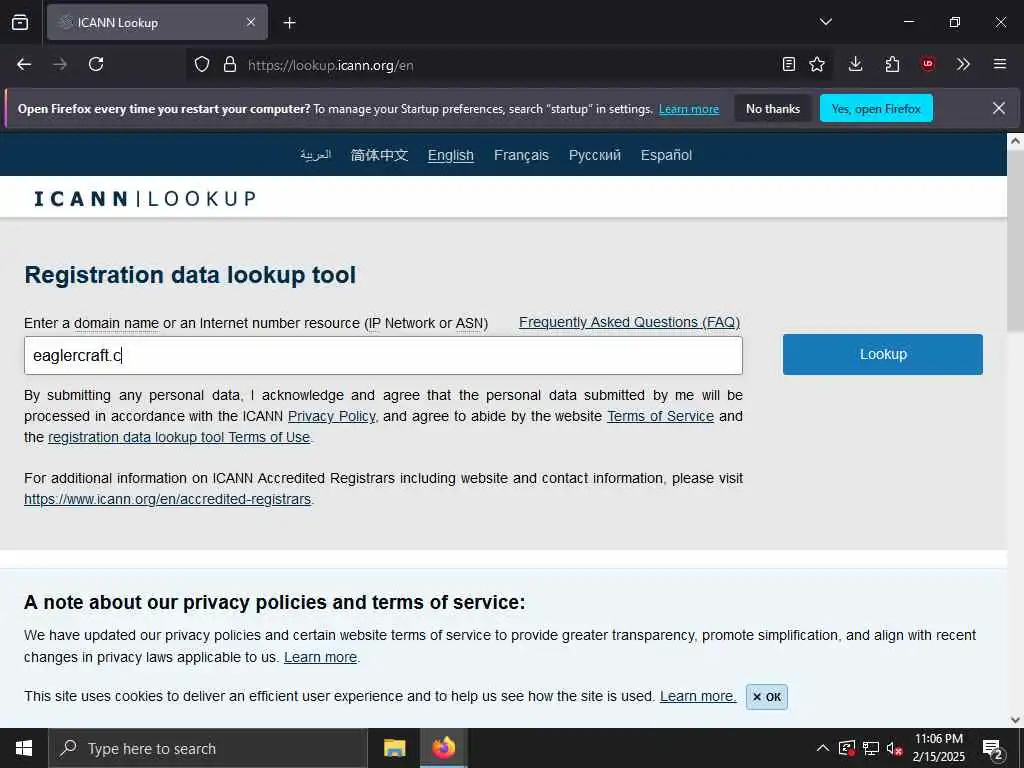Focus the taskbar search box
1024x768 pixels.
[208, 748]
